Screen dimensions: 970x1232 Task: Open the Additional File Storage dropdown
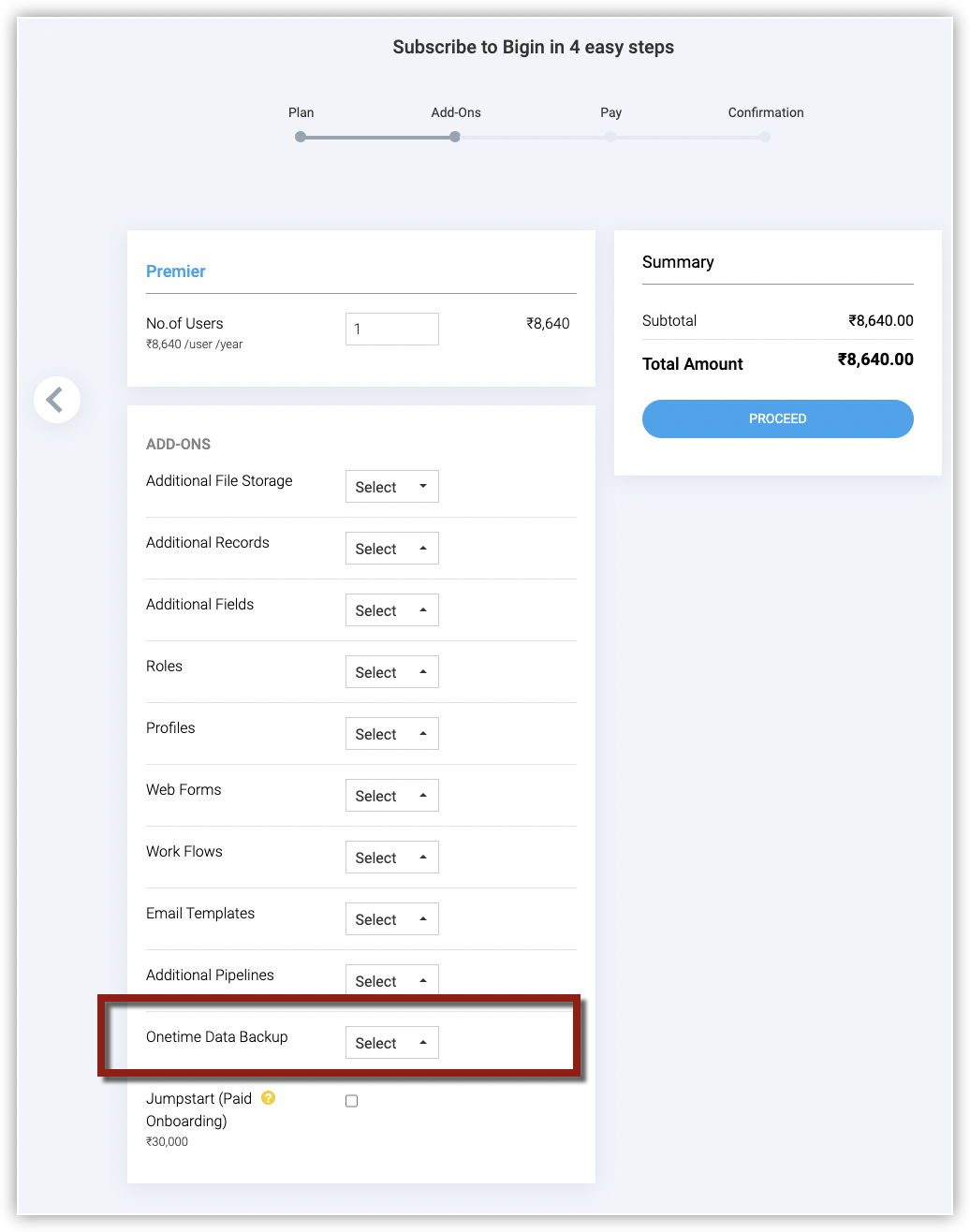391,487
